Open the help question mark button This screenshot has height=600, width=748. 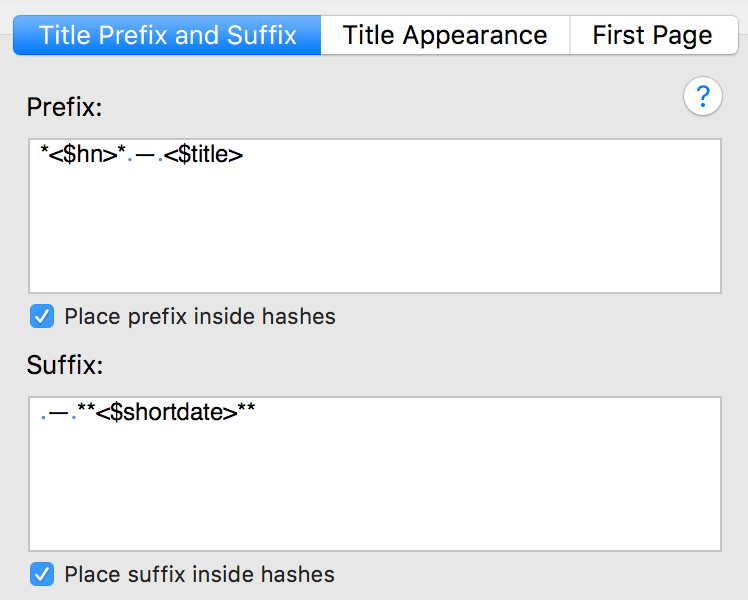(703, 96)
